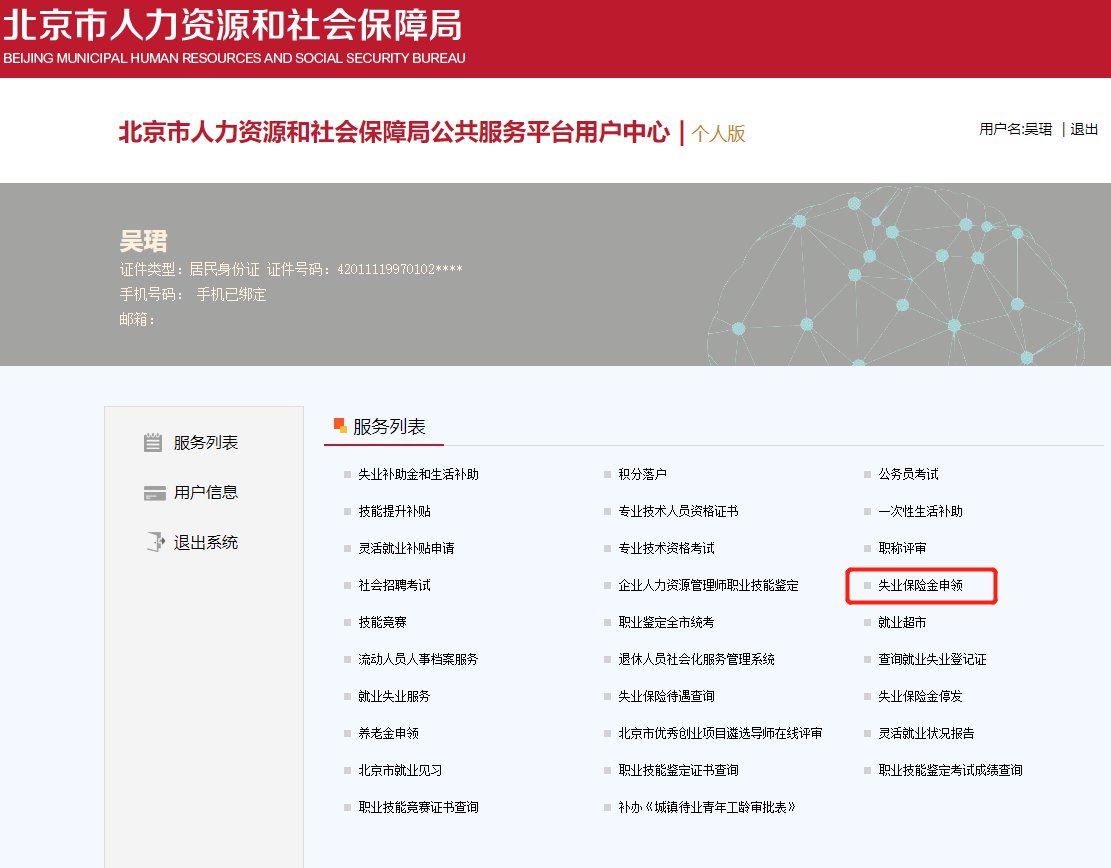The width and height of the screenshot is (1111, 868).
Task: Open 用户信息 in left sidebar menu
Action: point(205,493)
